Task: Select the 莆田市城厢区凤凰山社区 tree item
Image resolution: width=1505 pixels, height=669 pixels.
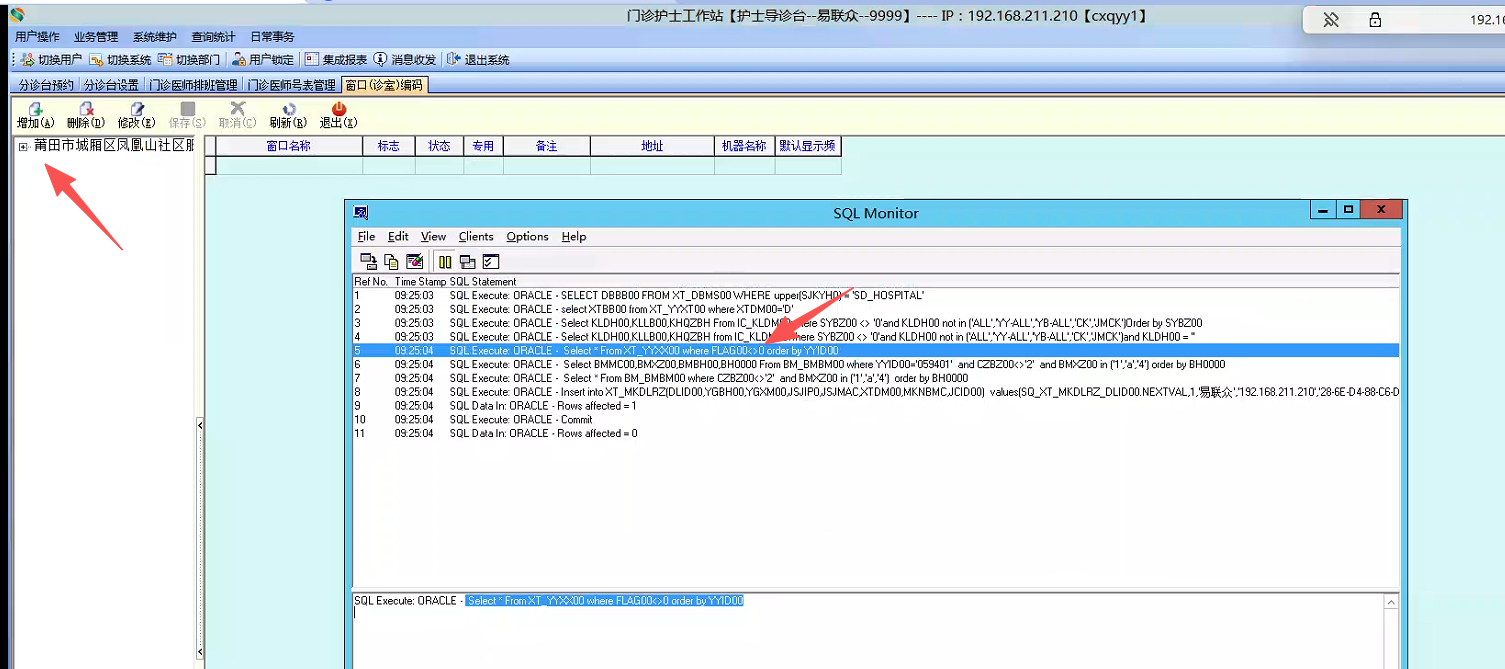Action: (x=113, y=146)
